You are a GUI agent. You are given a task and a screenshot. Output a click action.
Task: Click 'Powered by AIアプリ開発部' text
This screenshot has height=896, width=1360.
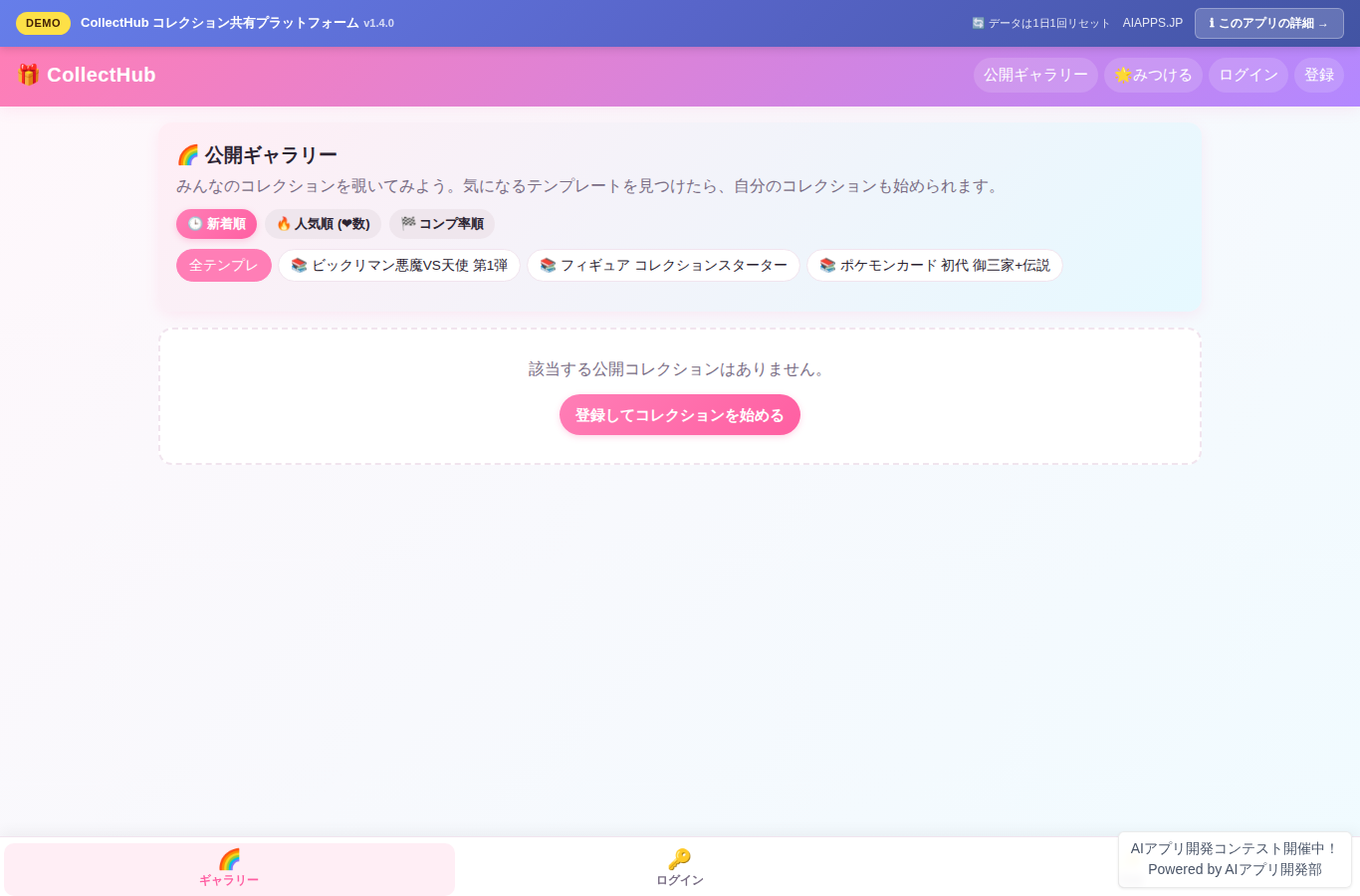1235,869
